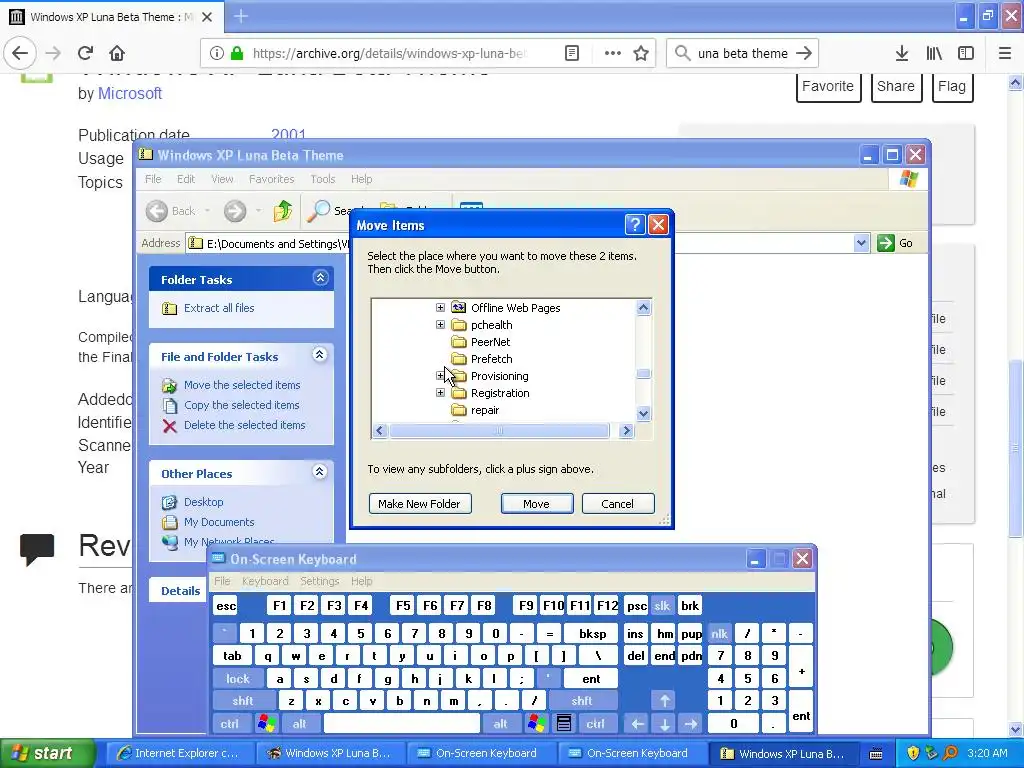
Task: Click the Move button
Action: pyautogui.click(x=537, y=504)
